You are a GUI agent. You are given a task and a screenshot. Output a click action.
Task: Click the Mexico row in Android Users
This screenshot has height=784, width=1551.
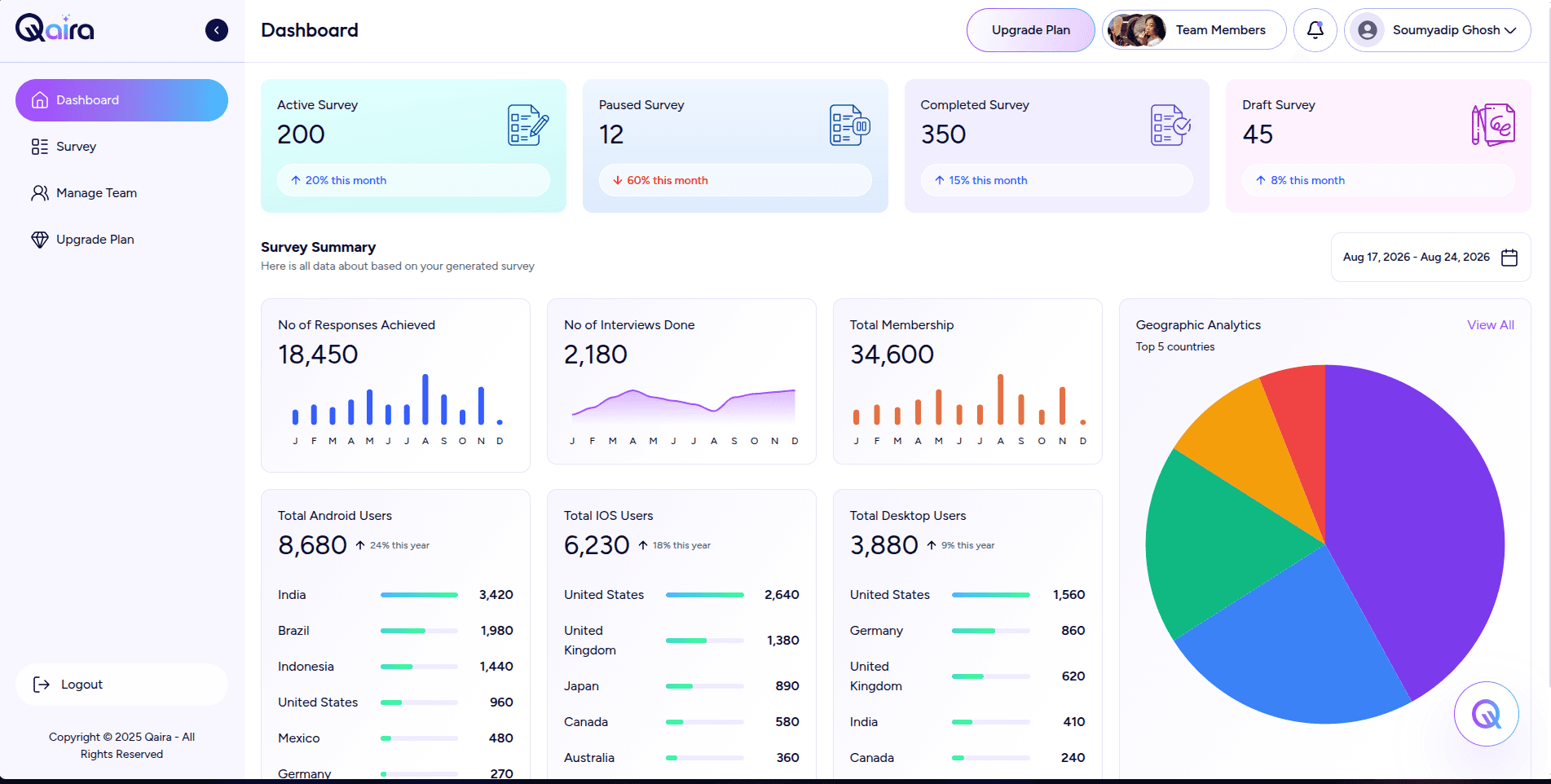point(395,738)
